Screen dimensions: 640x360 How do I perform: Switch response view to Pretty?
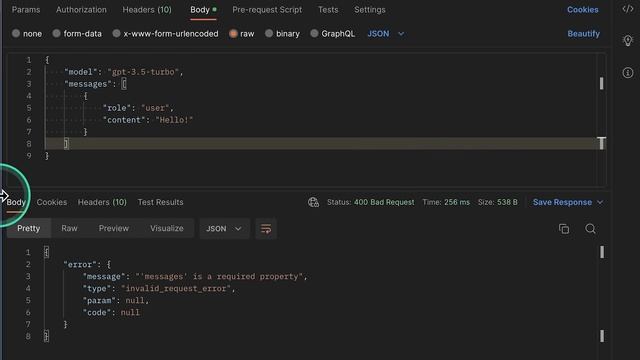29,229
